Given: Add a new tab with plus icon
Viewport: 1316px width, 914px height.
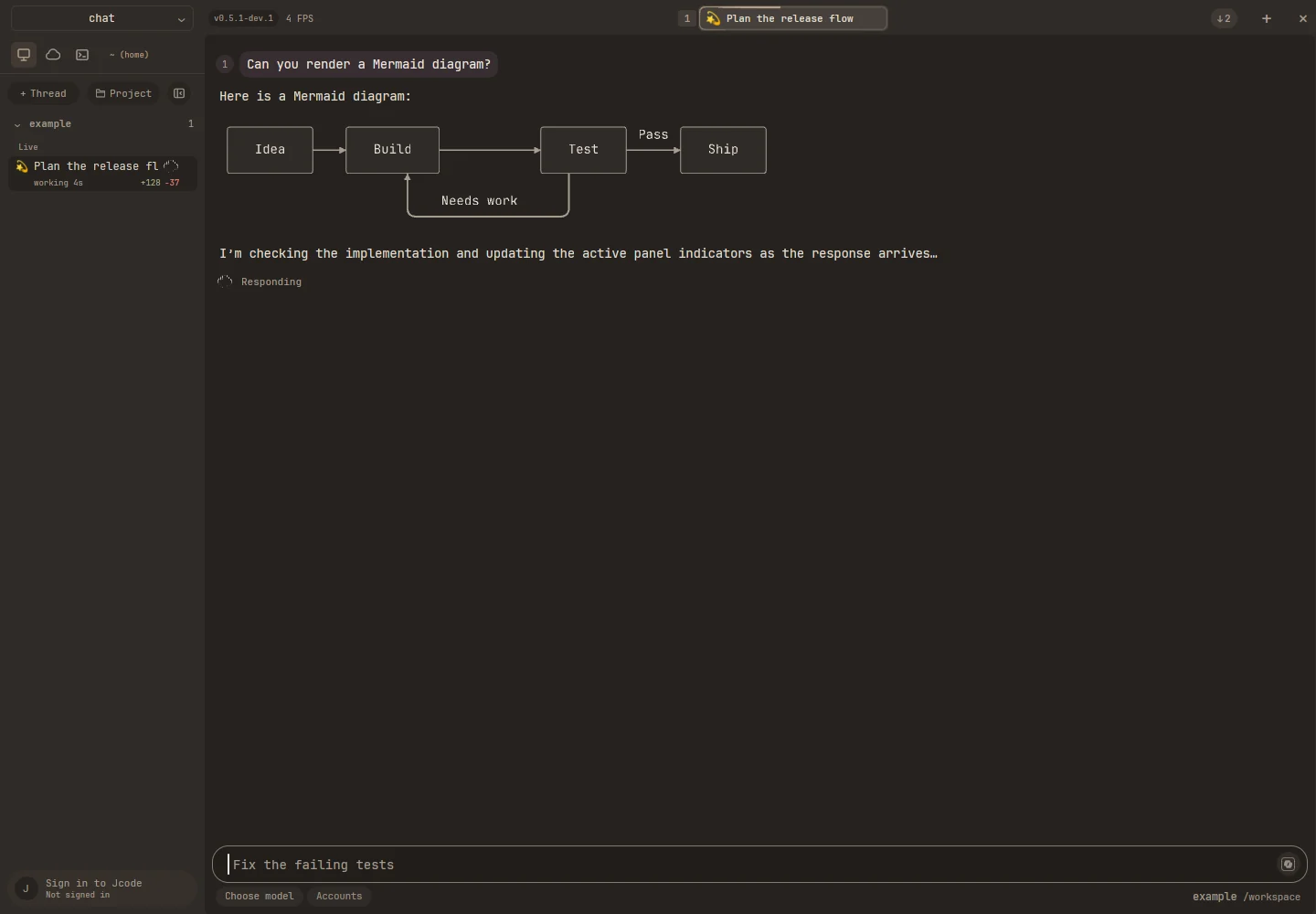Looking at the screenshot, I should coord(1267,18).
